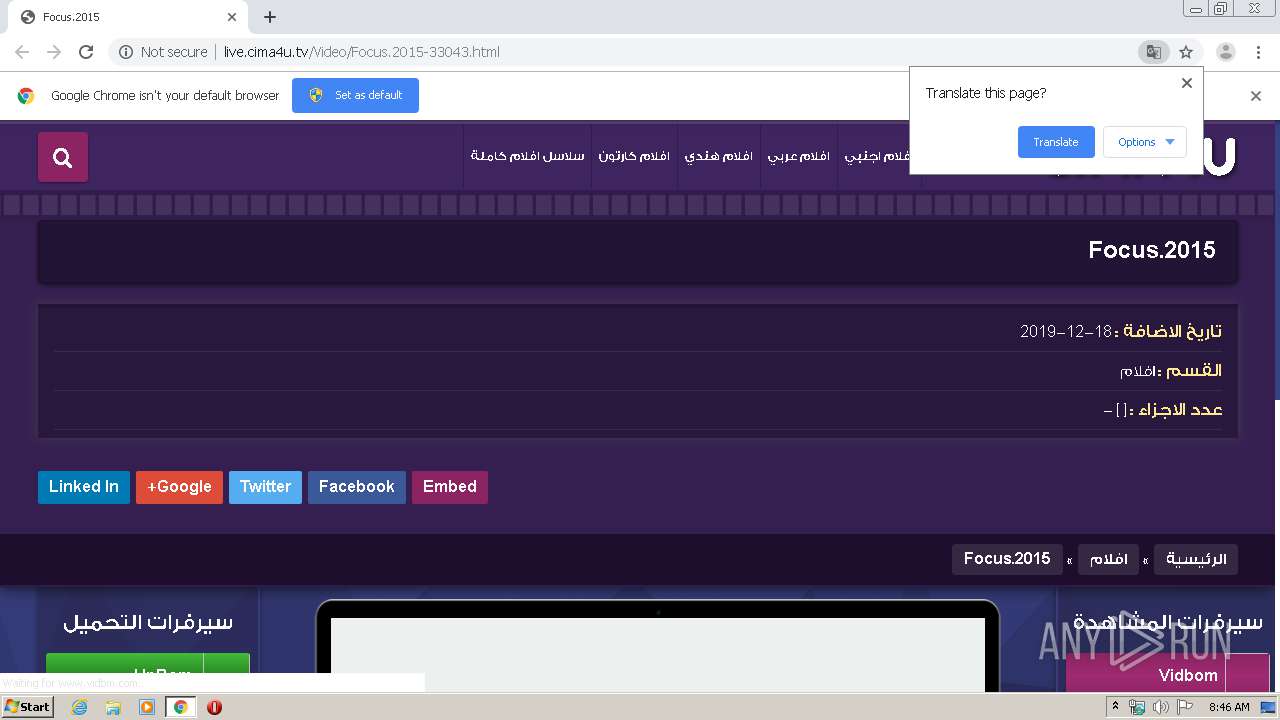Click the افلام category link in details

click(1137, 371)
